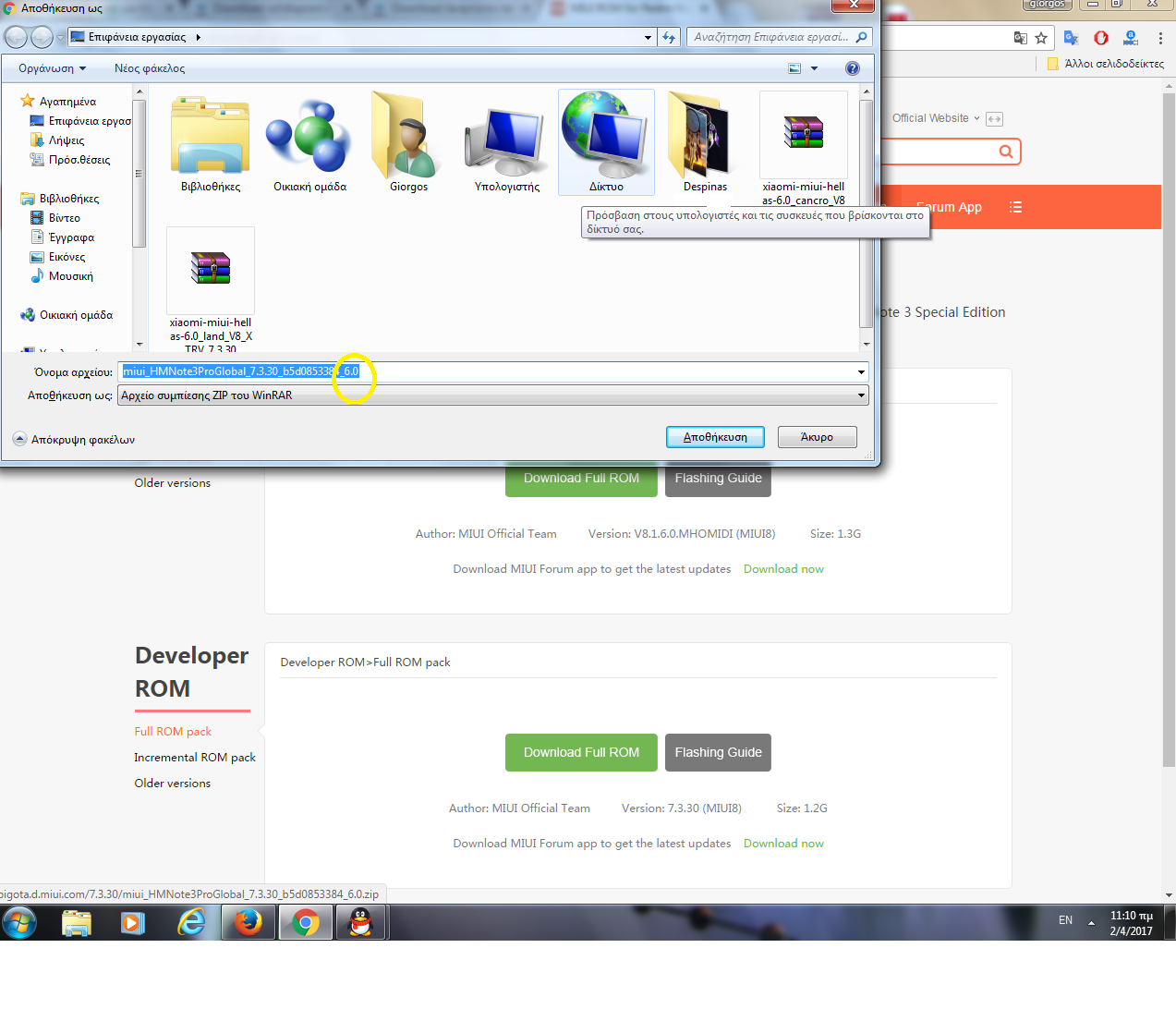Screen dimensions: 1176x1021
Task: Open Windows Explorer from taskbar
Action: (77, 922)
